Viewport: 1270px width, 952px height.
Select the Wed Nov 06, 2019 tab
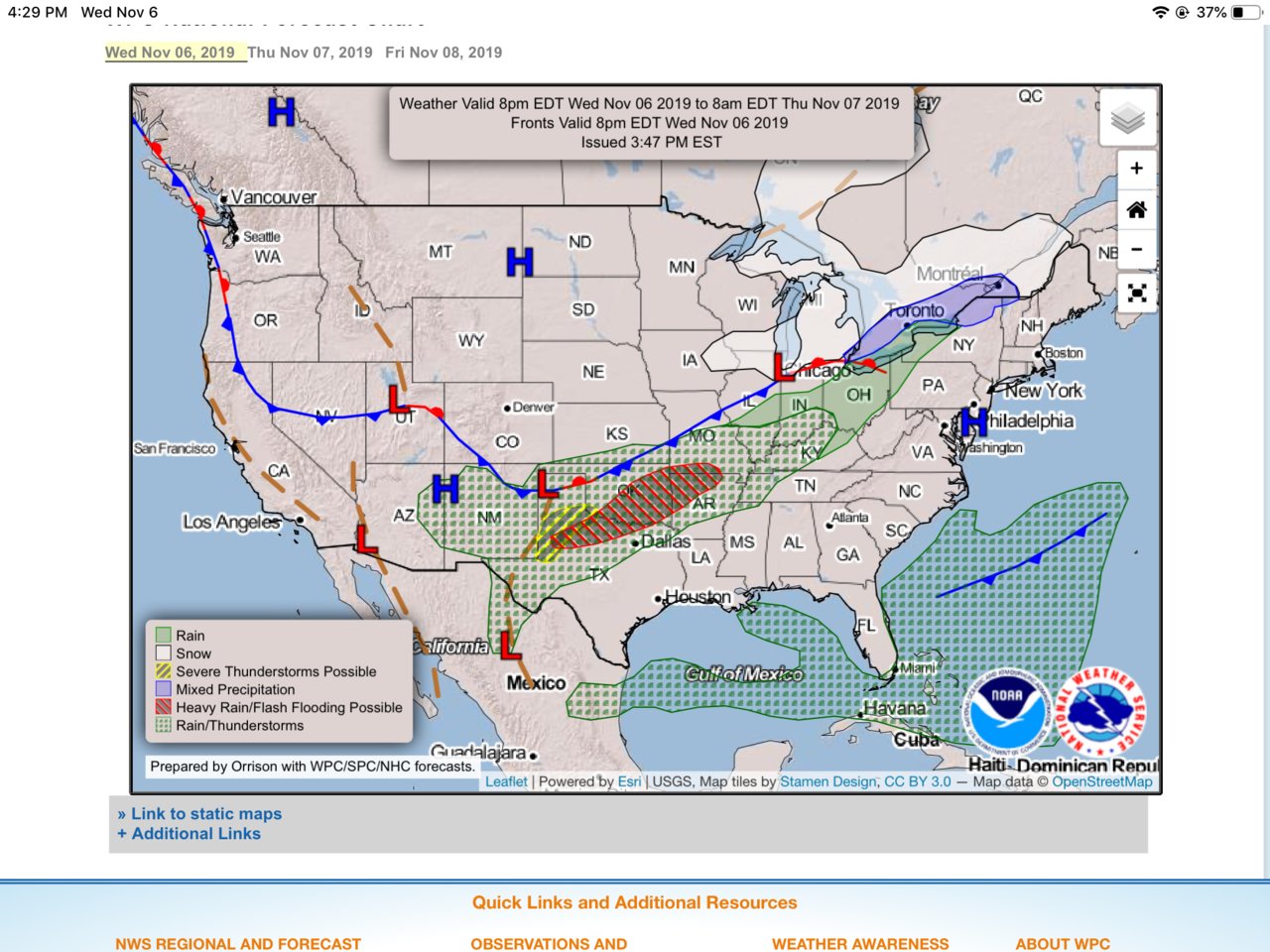pos(170,53)
